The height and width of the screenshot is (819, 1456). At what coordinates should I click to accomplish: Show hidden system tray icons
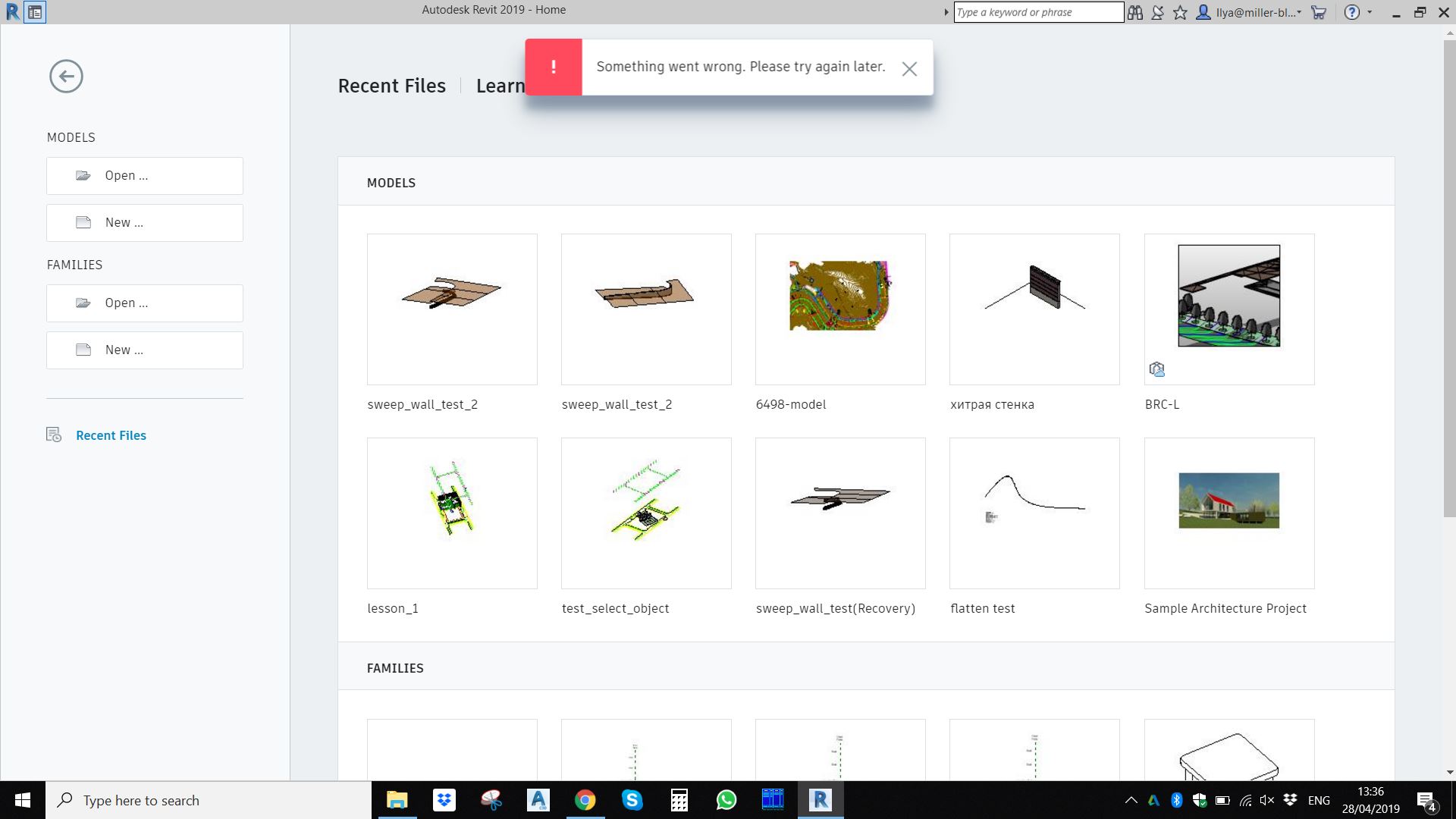pyautogui.click(x=1131, y=800)
